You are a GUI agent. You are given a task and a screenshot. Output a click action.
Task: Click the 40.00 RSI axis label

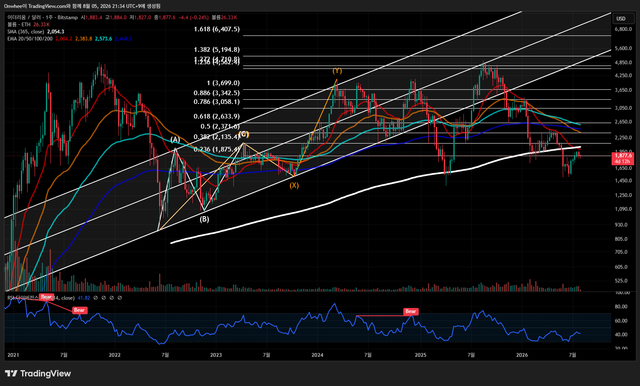pyautogui.click(x=621, y=335)
